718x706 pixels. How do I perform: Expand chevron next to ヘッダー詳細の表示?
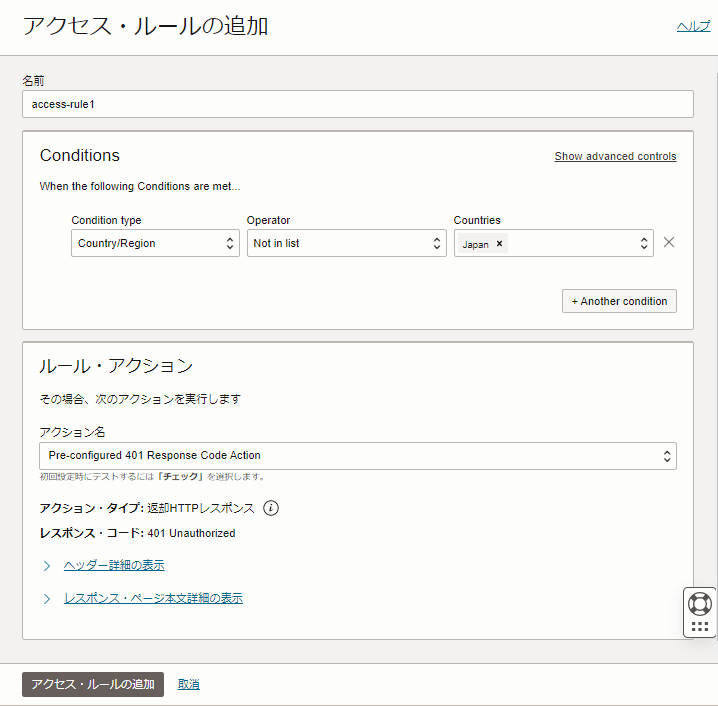(47, 566)
